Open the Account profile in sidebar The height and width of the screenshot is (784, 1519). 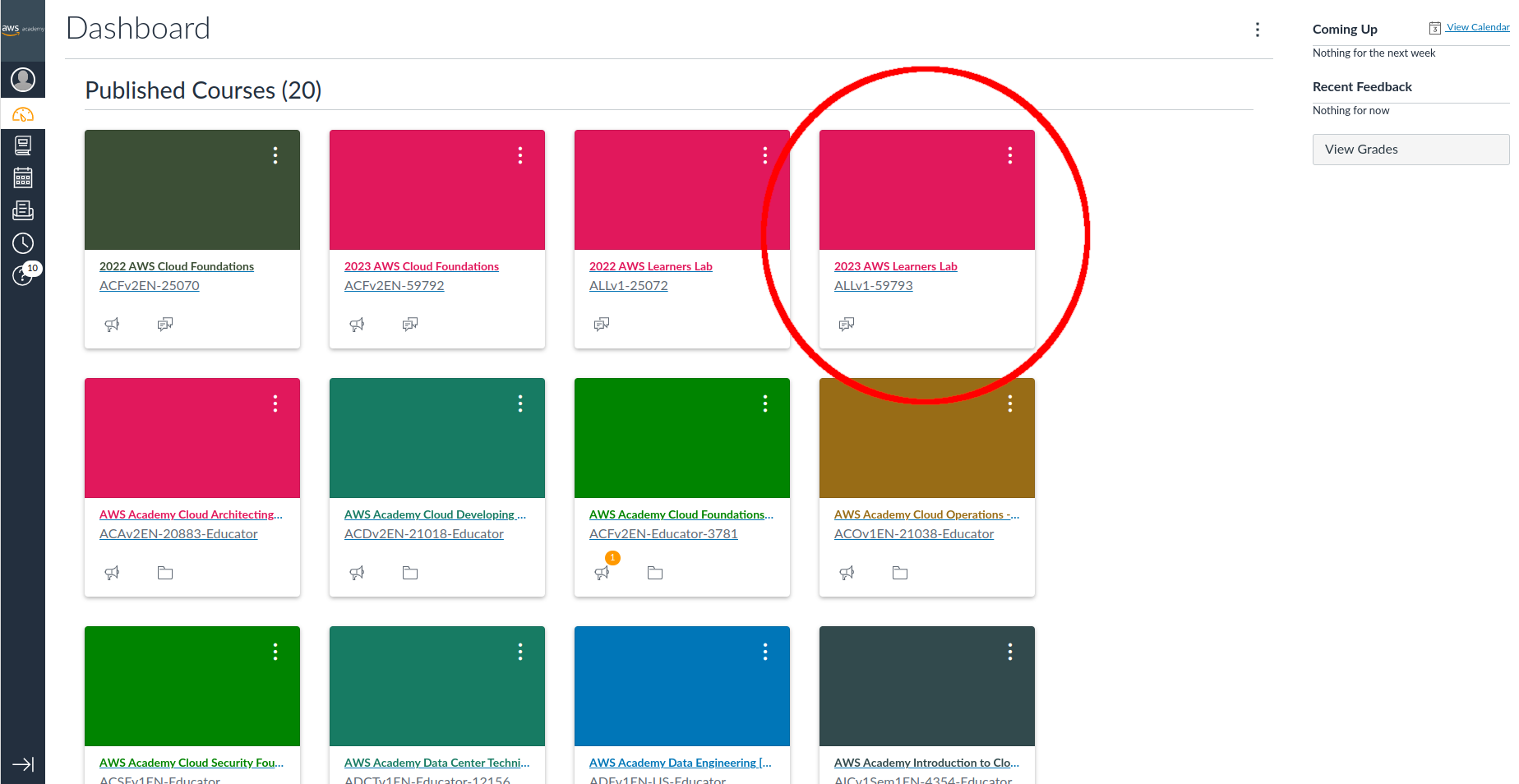(23, 80)
